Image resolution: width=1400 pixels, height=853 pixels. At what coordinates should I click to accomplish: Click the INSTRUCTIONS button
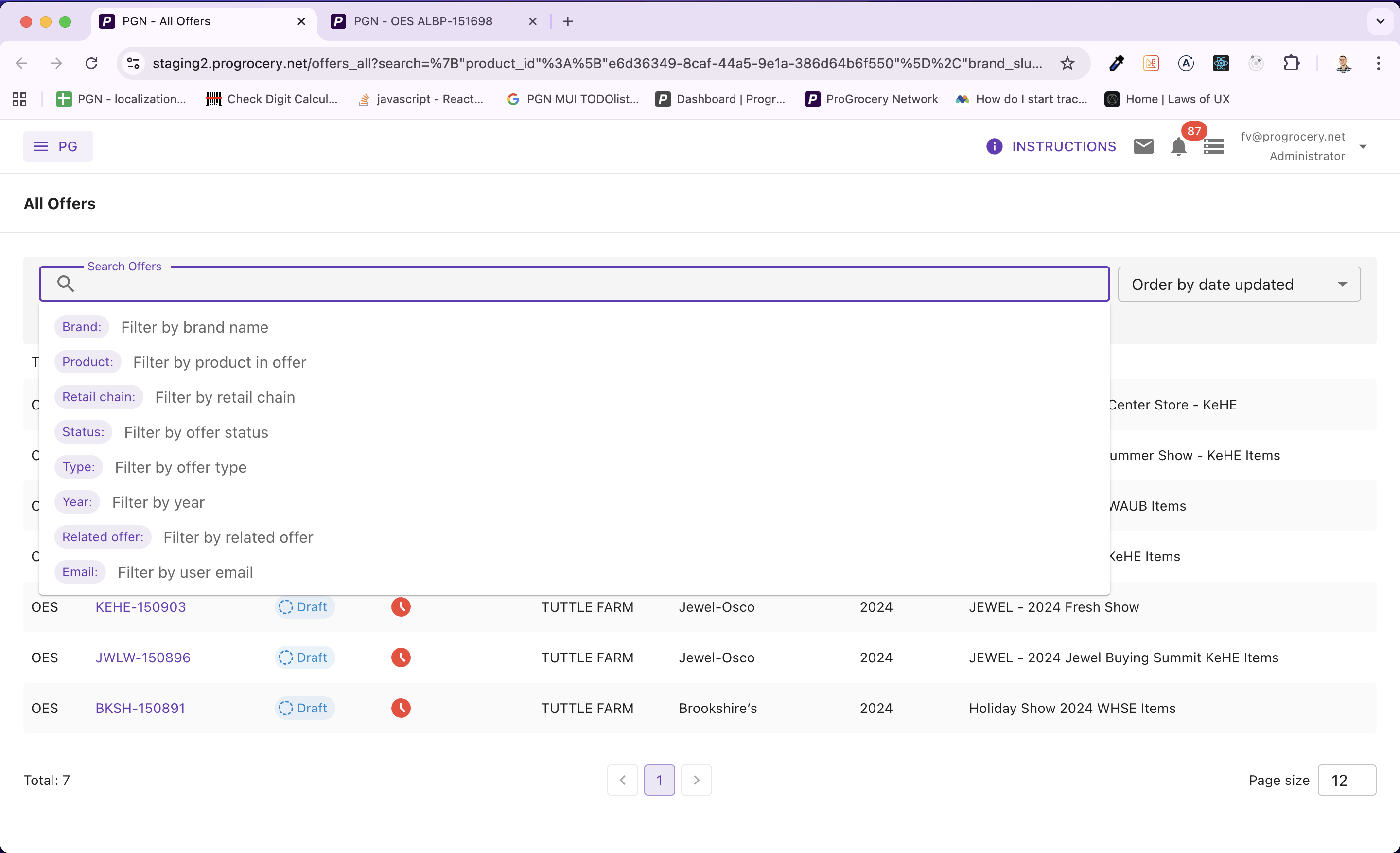coord(1064,146)
